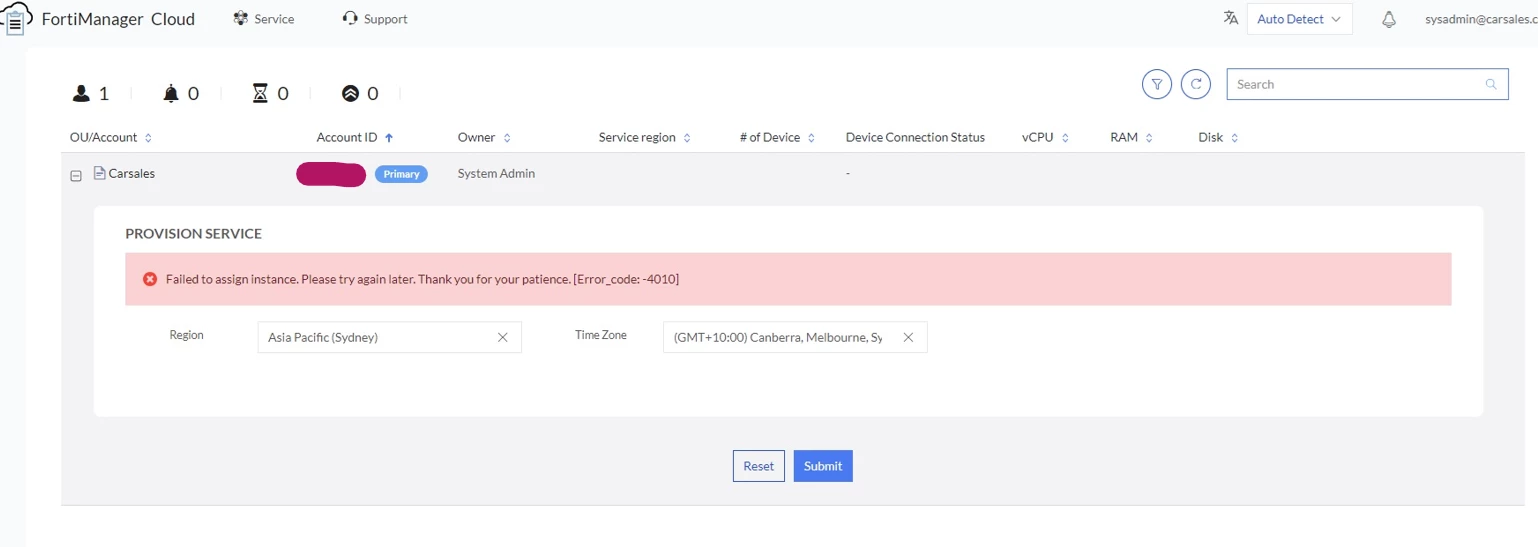Click the Time Zone label
The height and width of the screenshot is (547, 1538).
coord(601,335)
